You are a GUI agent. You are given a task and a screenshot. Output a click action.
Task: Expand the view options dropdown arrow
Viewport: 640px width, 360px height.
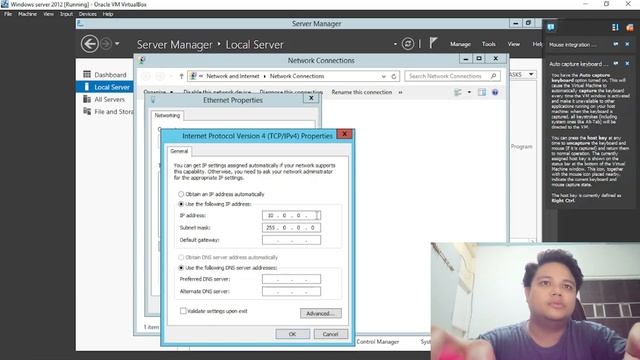[469, 92]
